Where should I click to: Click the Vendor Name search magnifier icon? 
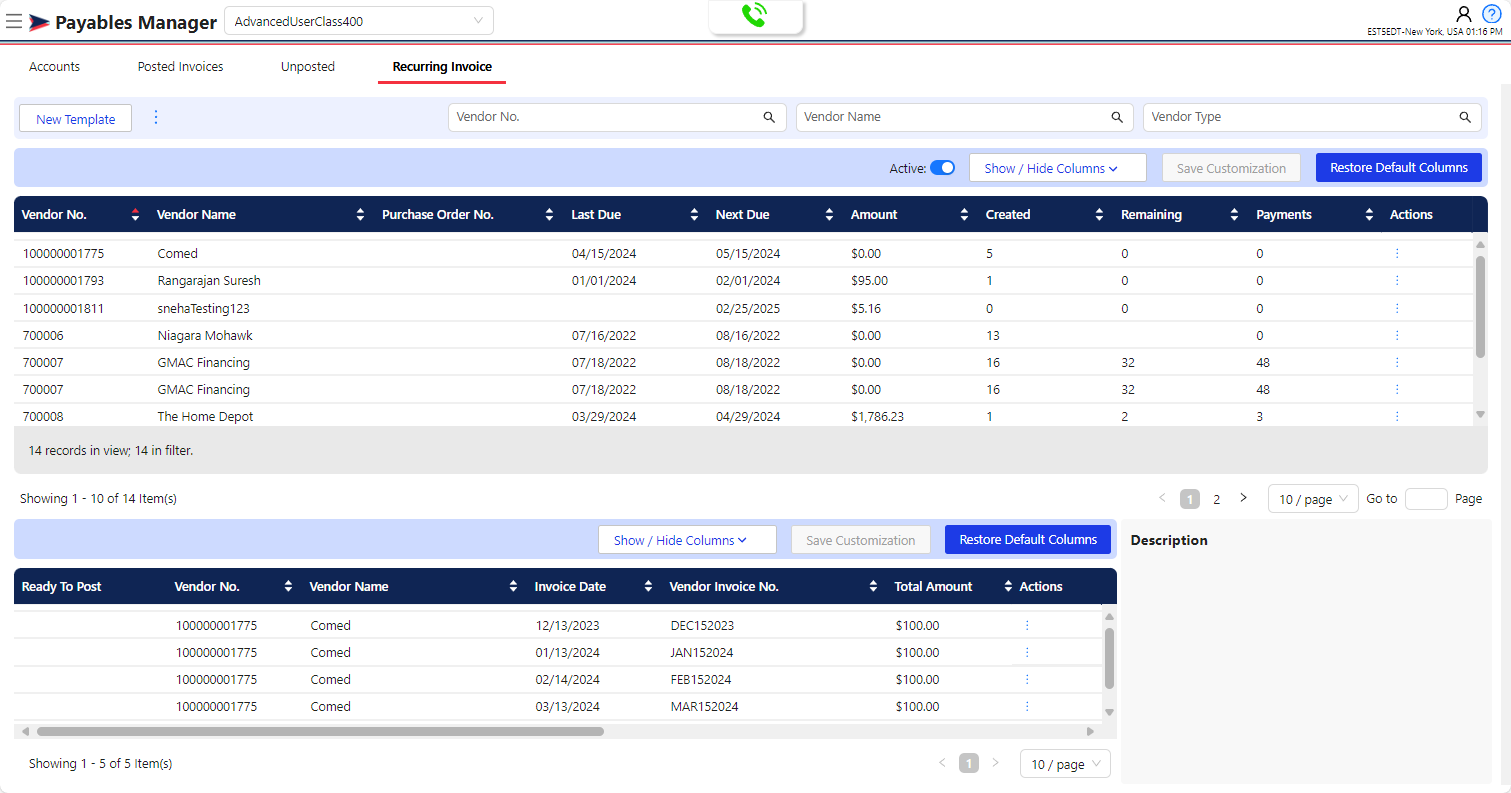pos(1117,117)
